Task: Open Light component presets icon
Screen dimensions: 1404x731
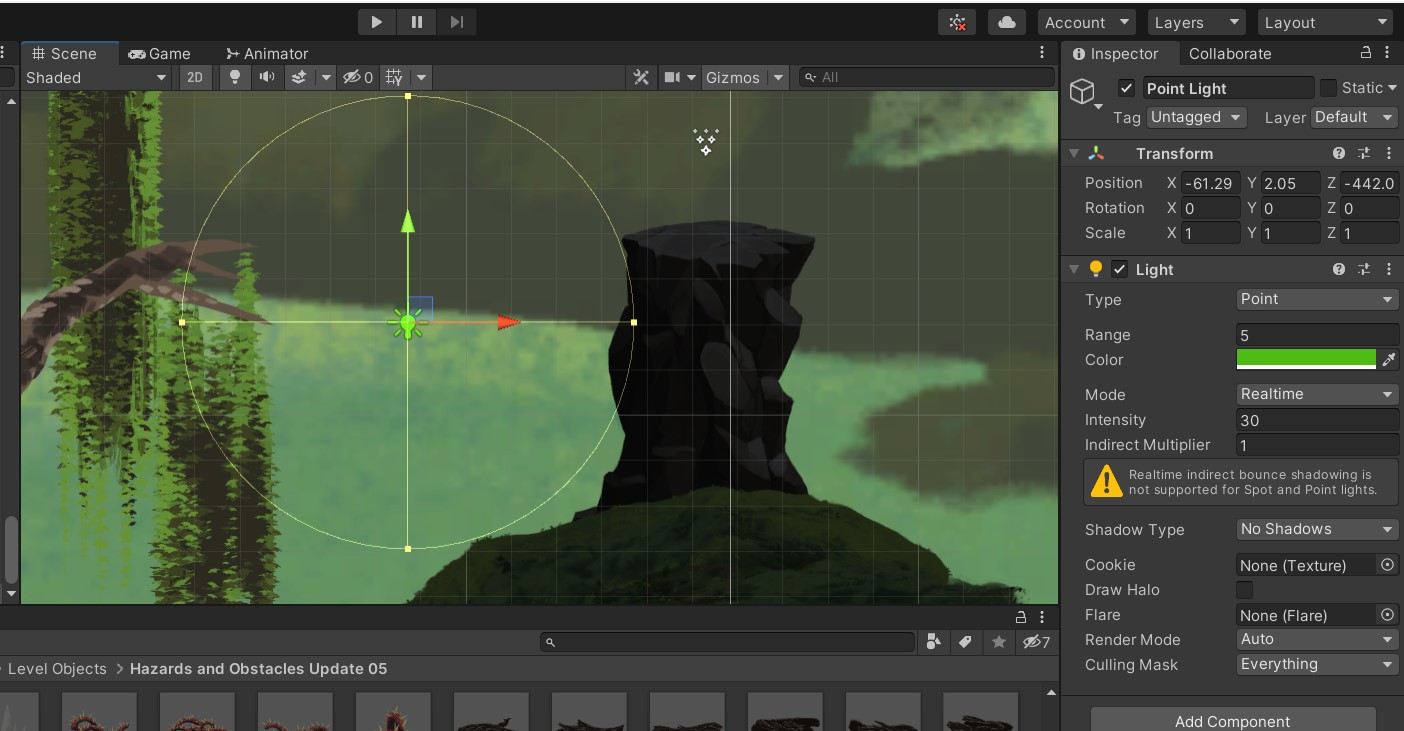Action: 1364,269
